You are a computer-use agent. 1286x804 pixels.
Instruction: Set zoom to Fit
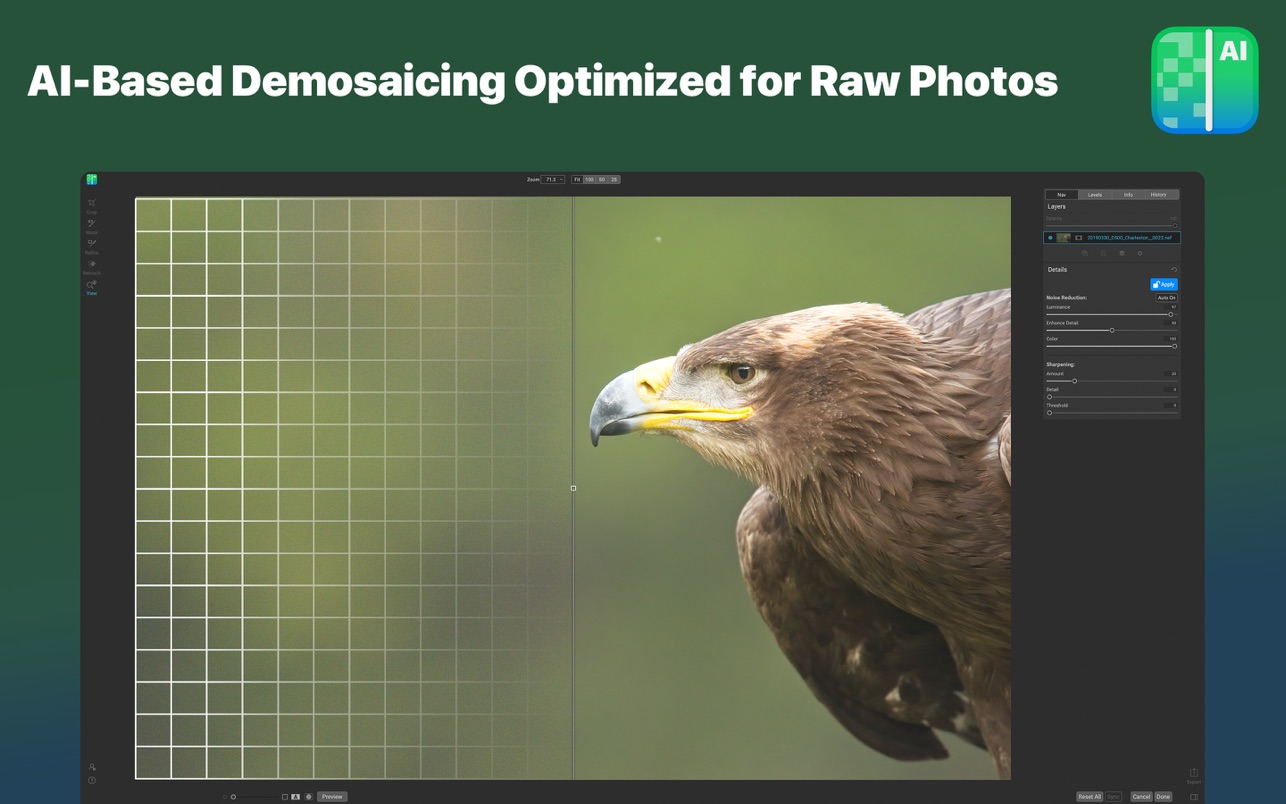tap(577, 180)
